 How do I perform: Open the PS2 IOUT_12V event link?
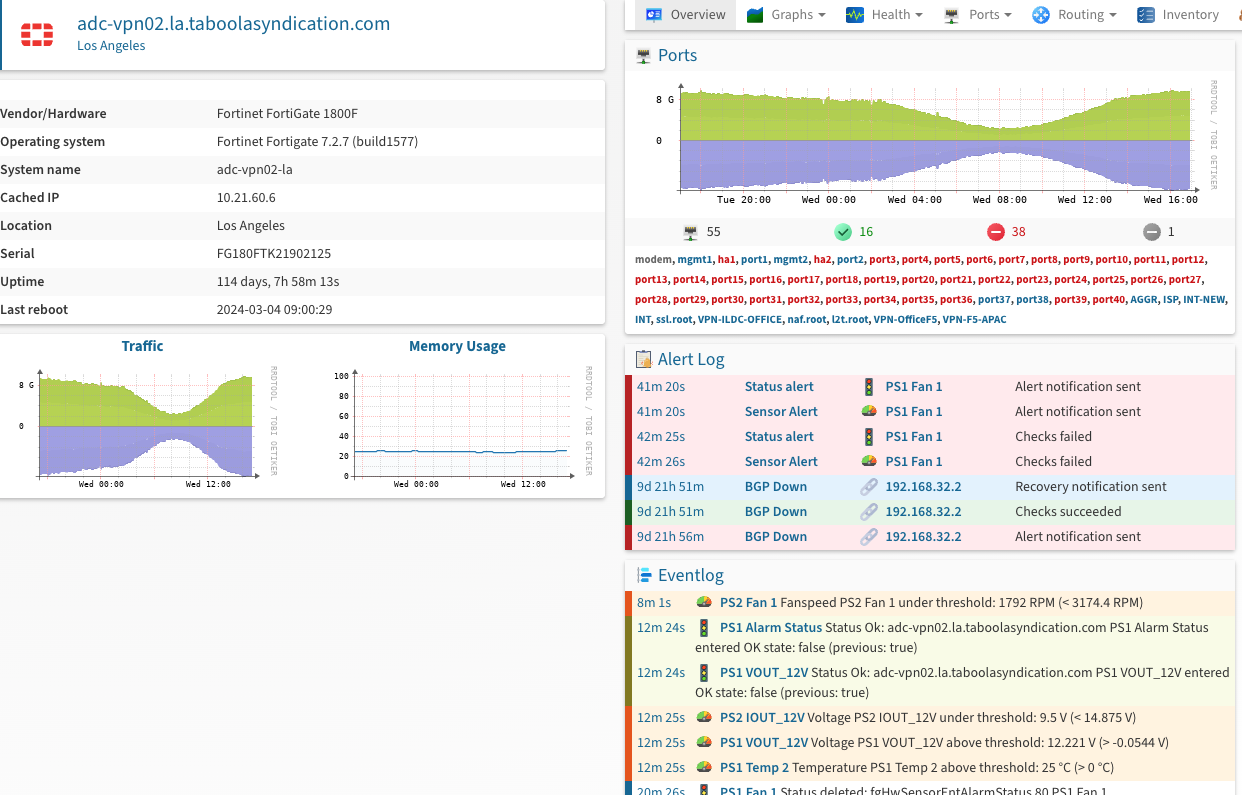pyautogui.click(x=762, y=718)
